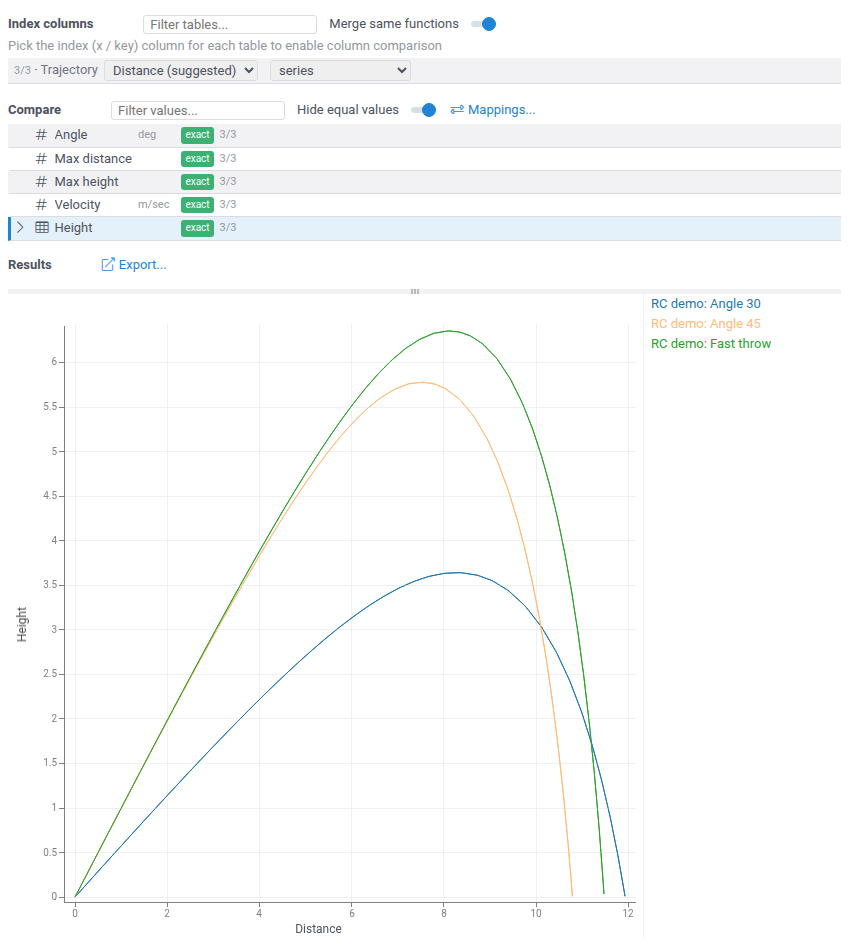Screen dimensions: 849x945
Task: Click the Filter tables input field
Action: point(230,25)
